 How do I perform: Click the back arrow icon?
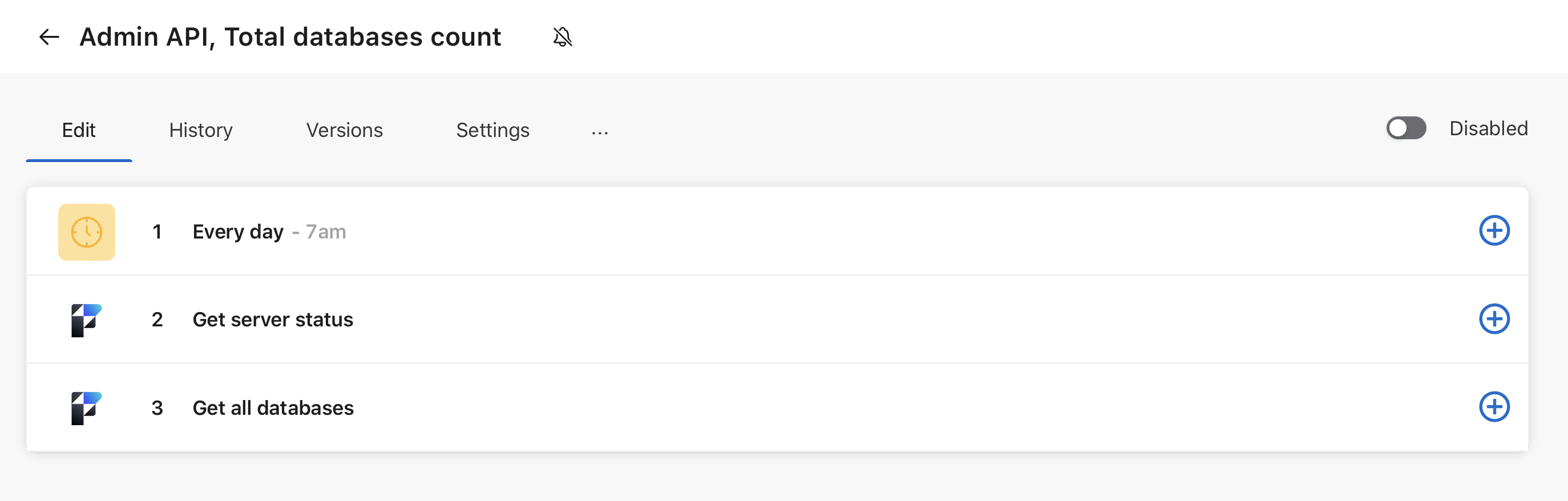(x=49, y=37)
